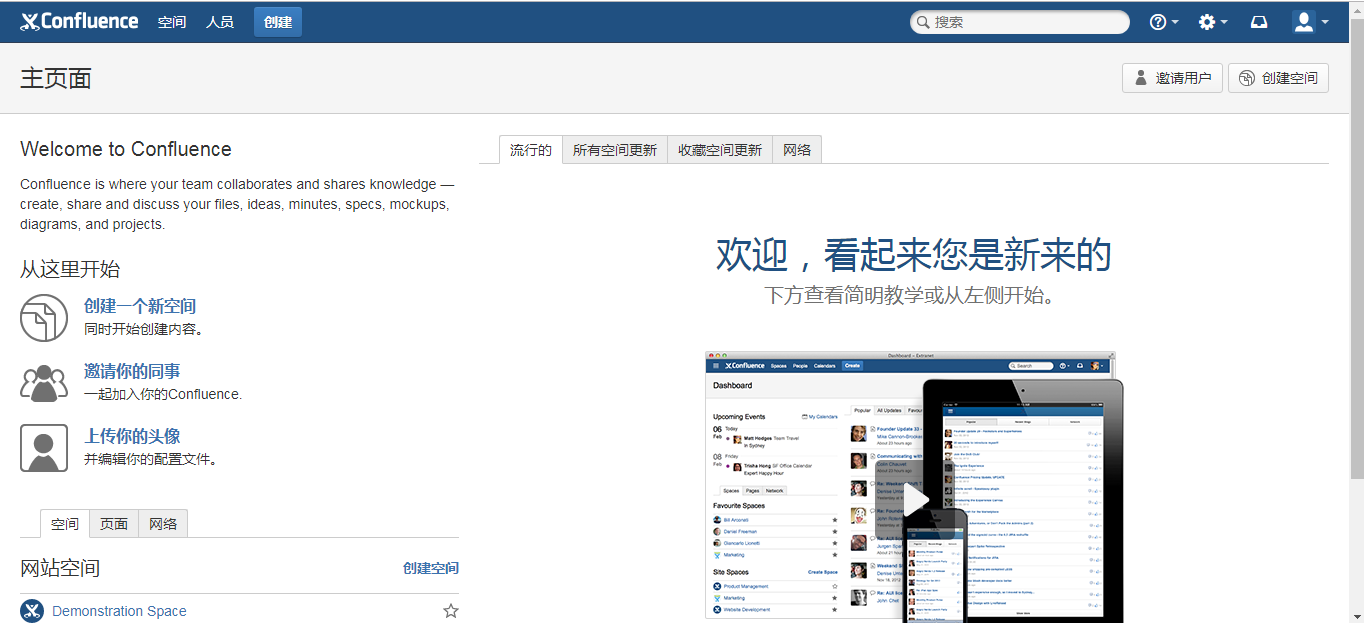The height and width of the screenshot is (623, 1364).
Task: Open the administration gear icon menu
Action: (x=1207, y=22)
